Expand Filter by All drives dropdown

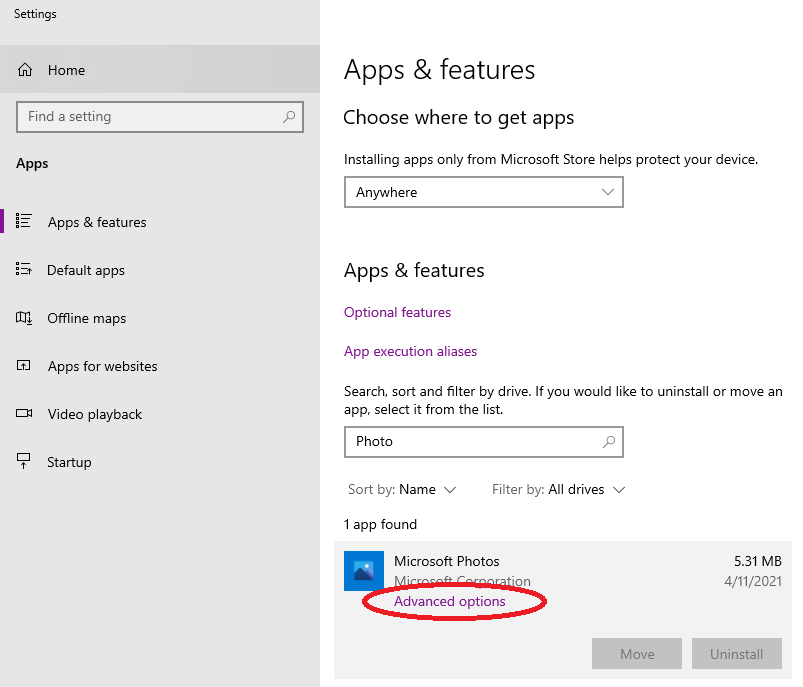pos(559,490)
